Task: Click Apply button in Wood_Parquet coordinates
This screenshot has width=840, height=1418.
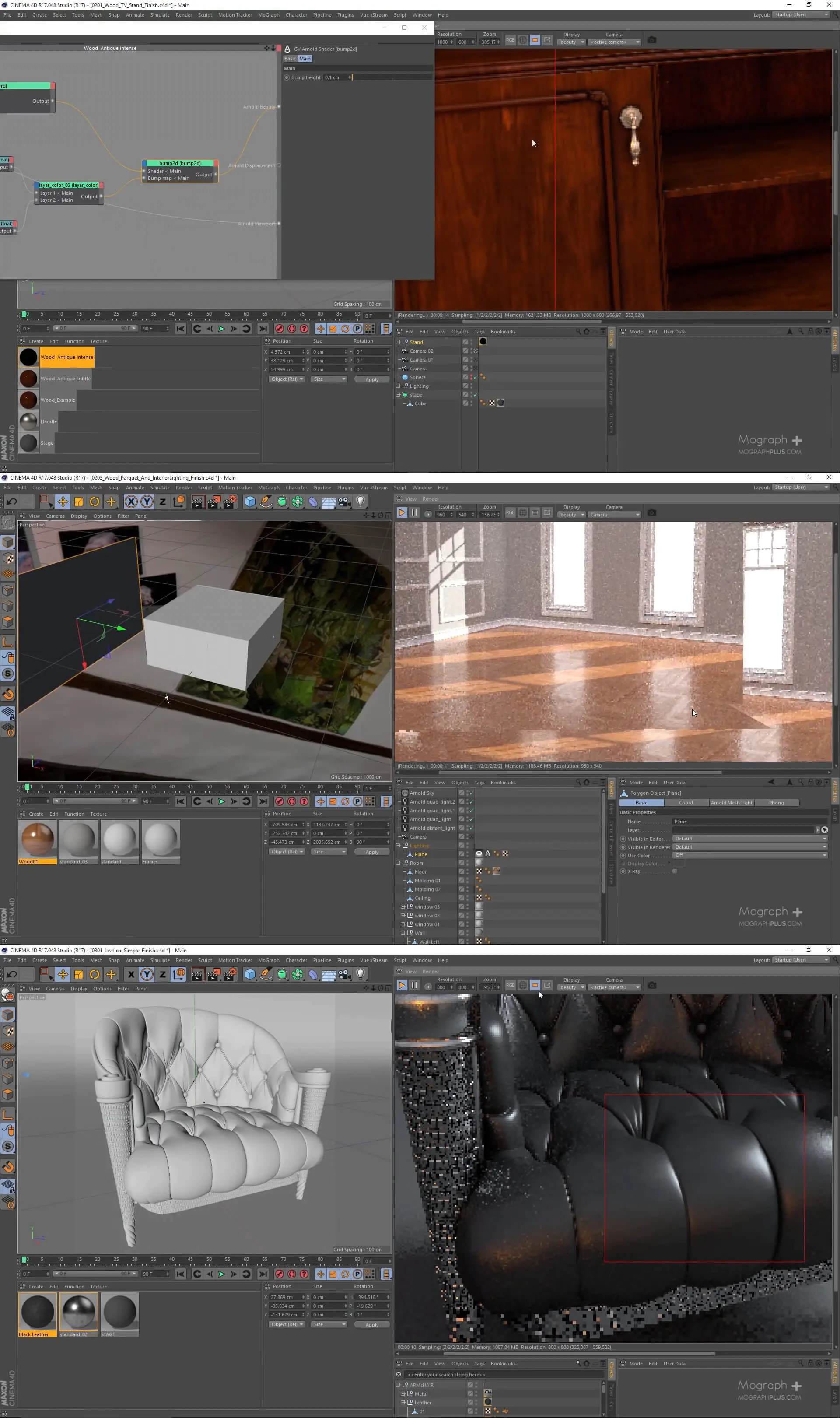Action: tap(372, 852)
